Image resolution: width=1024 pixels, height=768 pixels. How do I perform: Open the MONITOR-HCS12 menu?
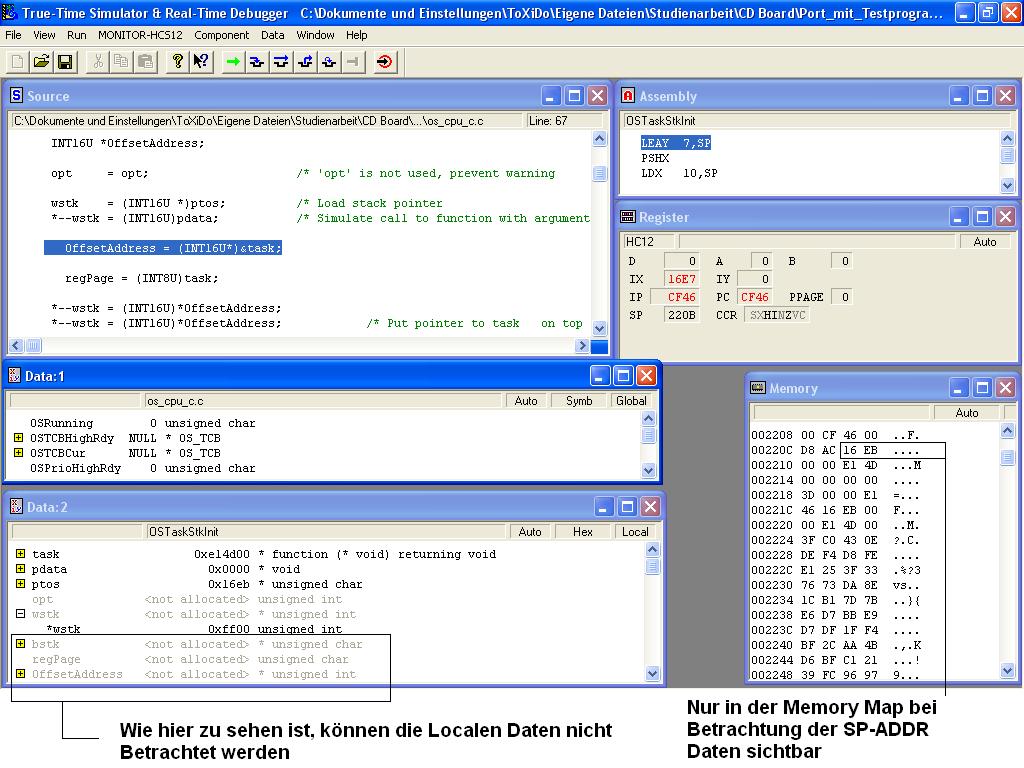pyautogui.click(x=140, y=35)
